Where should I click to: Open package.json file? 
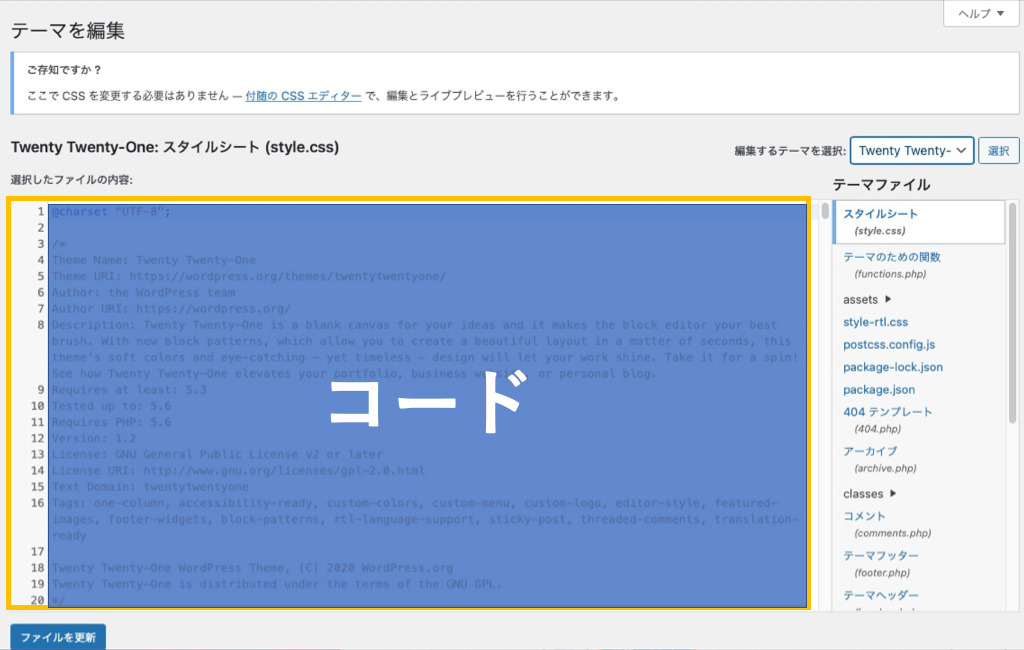point(879,389)
